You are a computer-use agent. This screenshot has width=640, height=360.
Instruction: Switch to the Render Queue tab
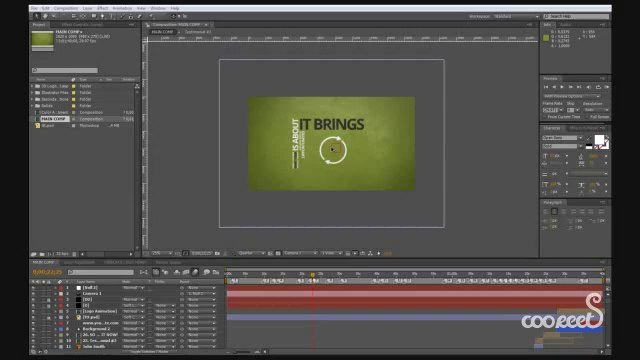(x=168, y=262)
